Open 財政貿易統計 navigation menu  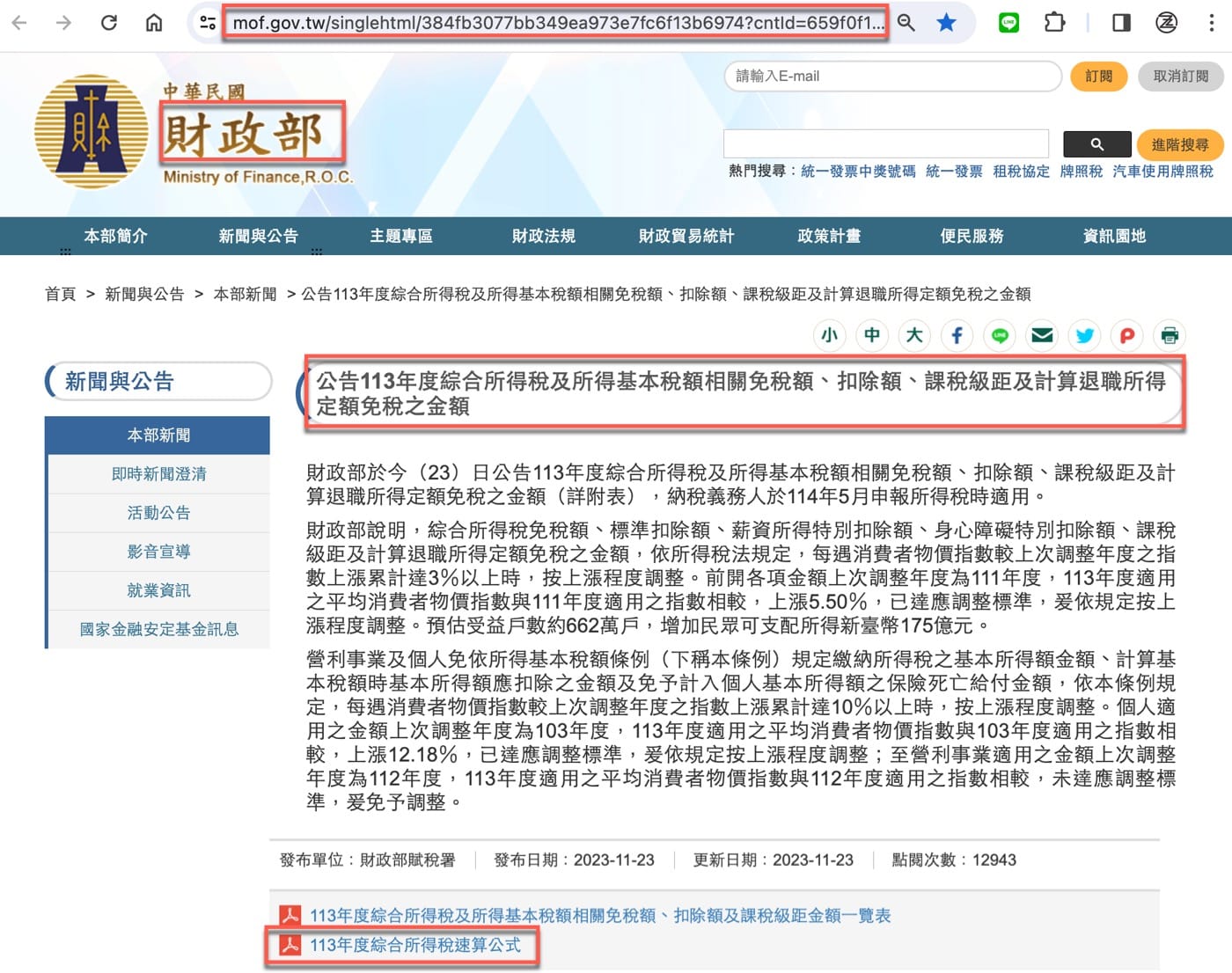click(686, 236)
